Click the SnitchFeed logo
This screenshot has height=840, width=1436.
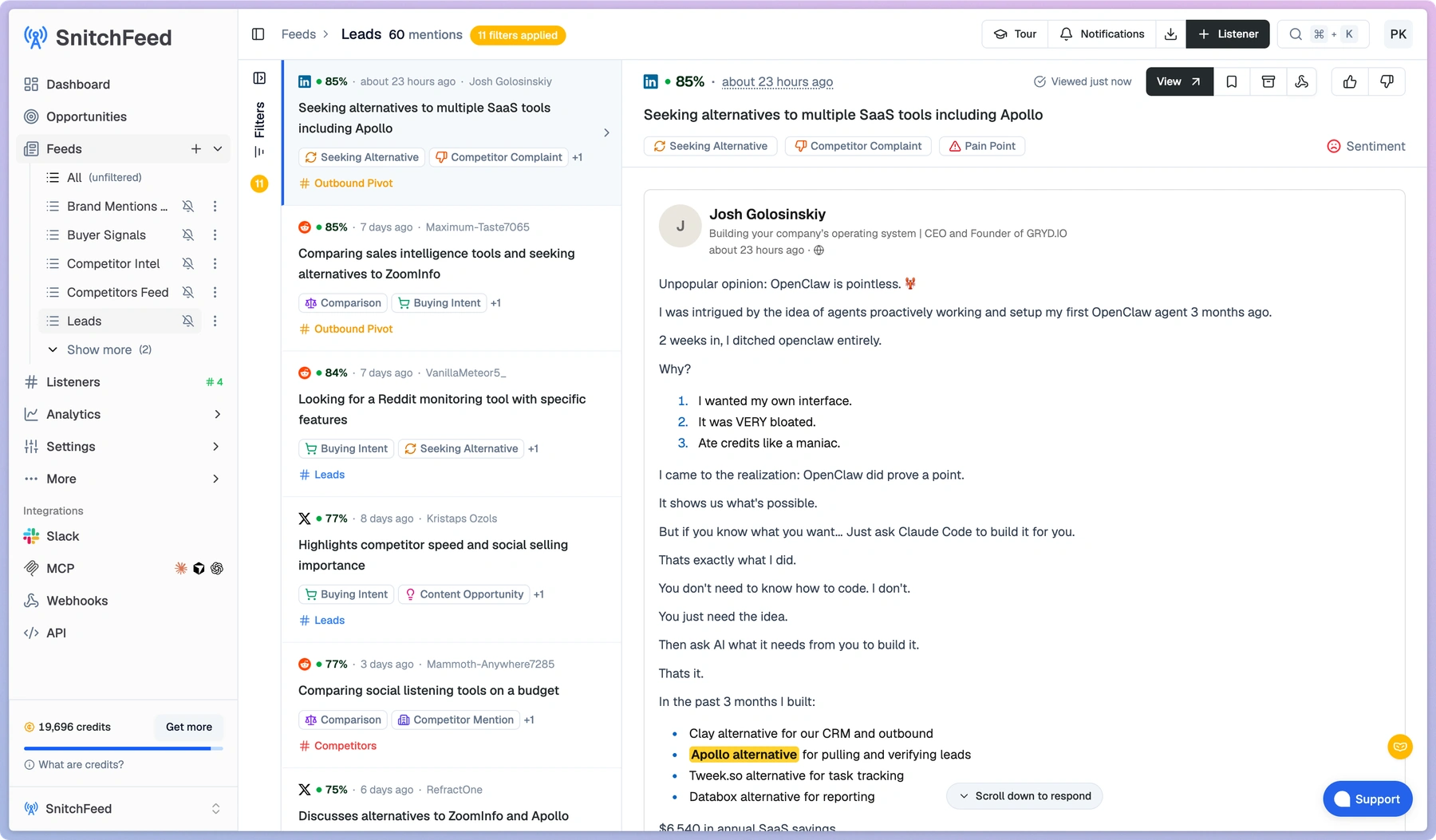(98, 37)
